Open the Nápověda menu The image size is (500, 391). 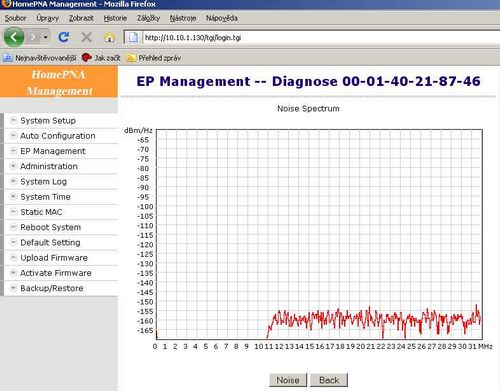(x=222, y=18)
